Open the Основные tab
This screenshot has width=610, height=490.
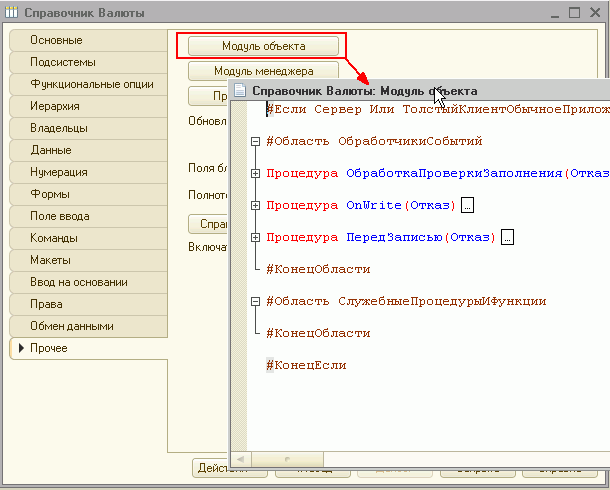tap(89, 40)
